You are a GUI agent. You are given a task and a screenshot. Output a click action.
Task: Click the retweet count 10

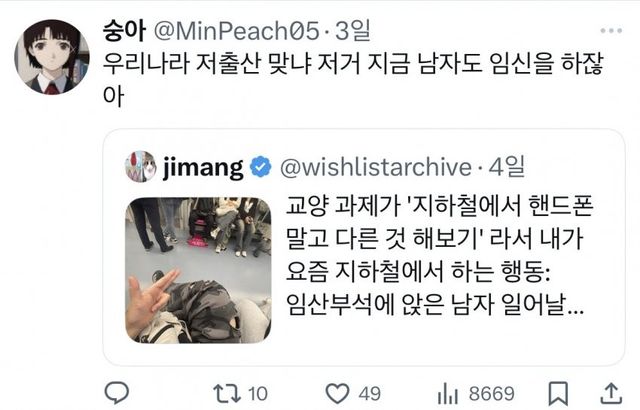(258, 394)
